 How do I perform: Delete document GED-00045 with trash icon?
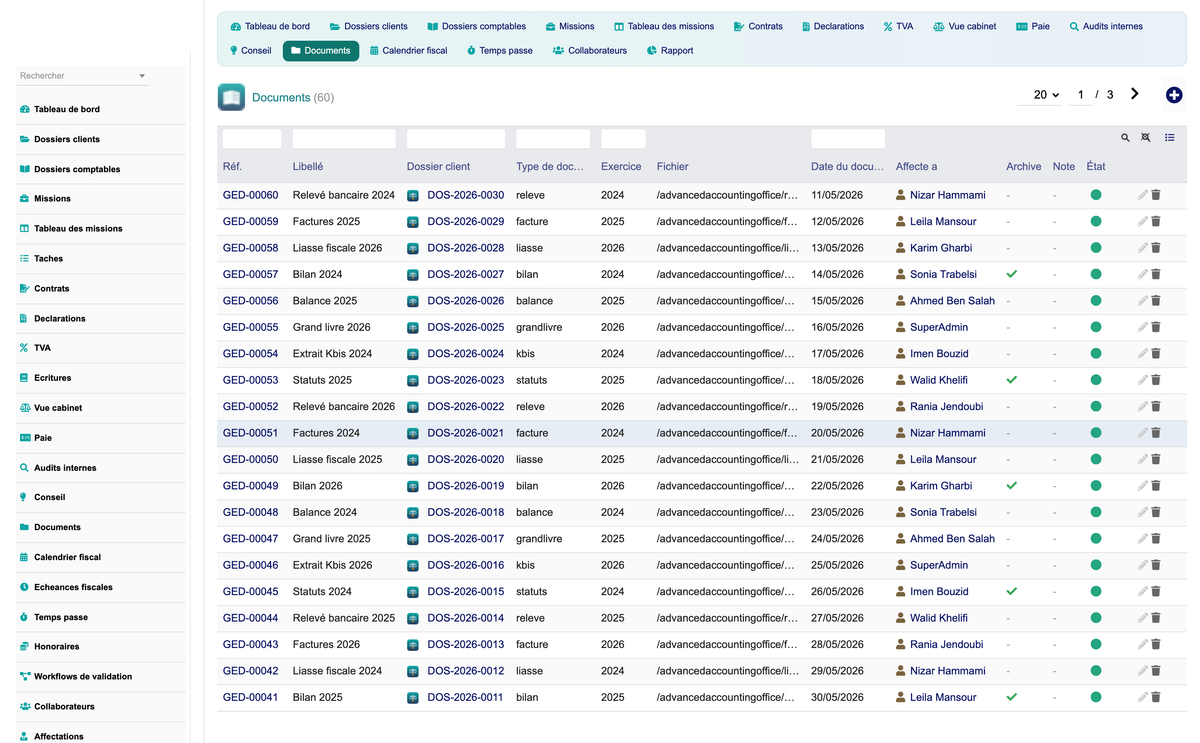1156,591
